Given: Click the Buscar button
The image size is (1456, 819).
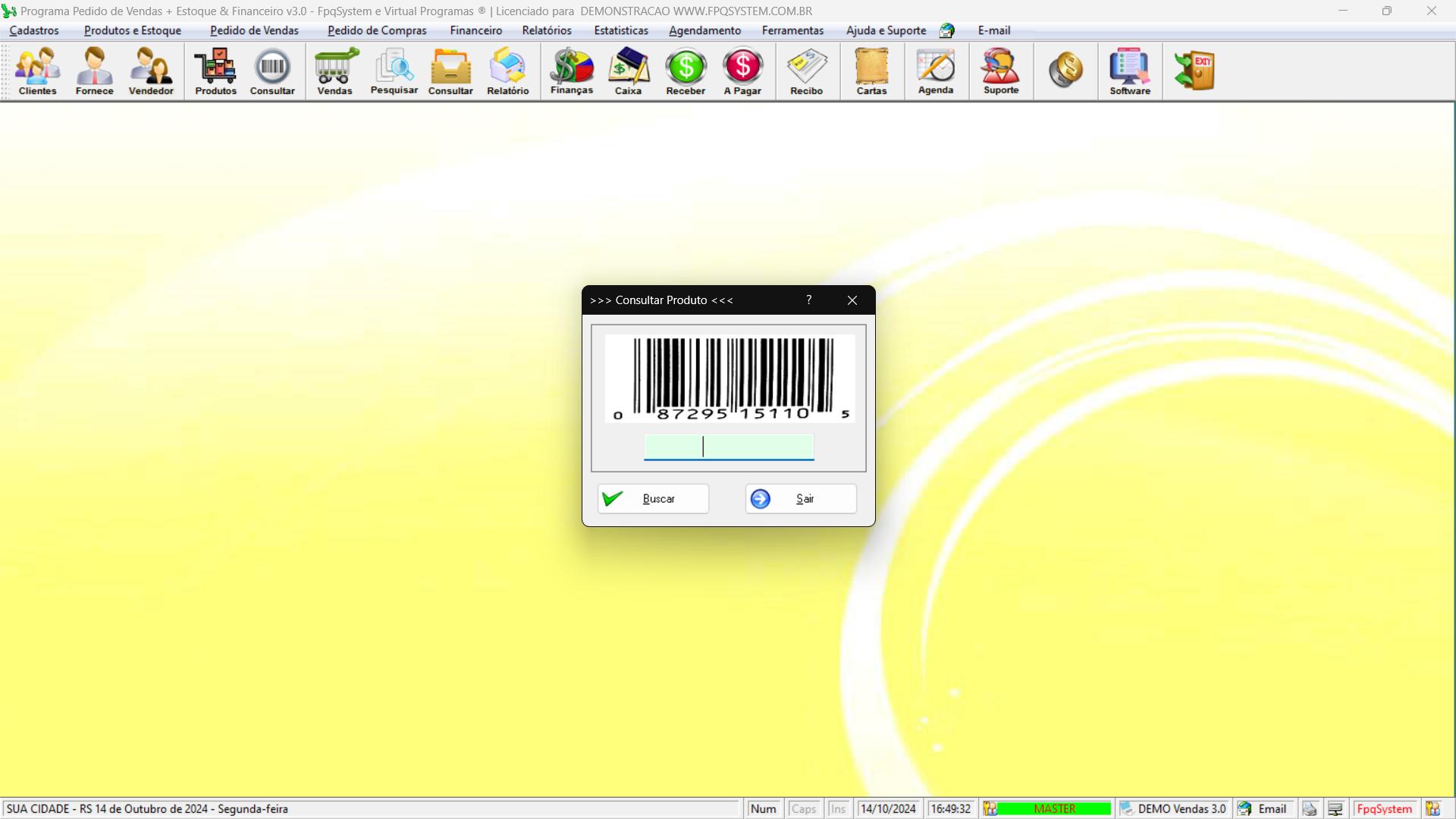Looking at the screenshot, I should click(x=653, y=499).
